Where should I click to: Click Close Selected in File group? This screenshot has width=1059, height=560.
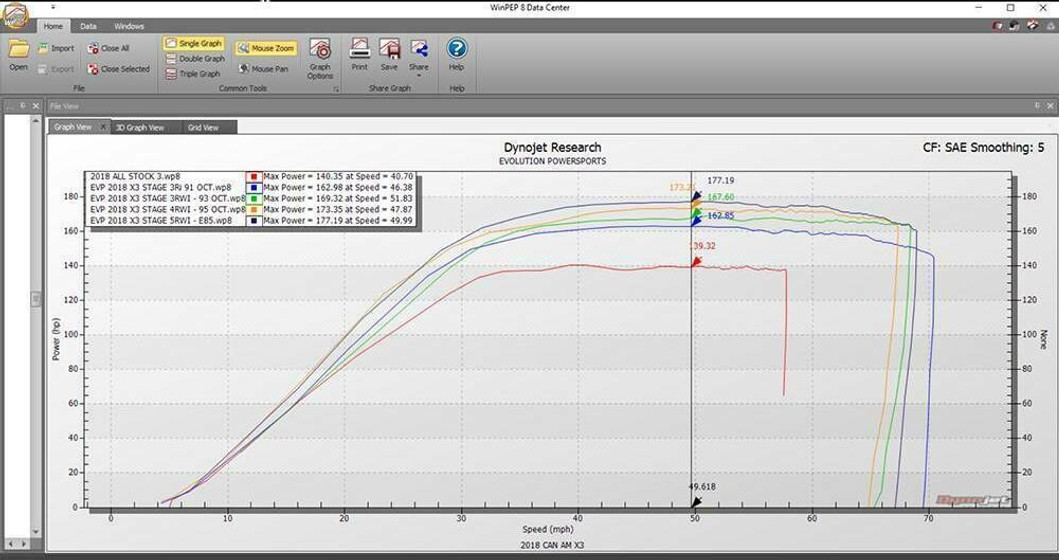[x=119, y=69]
